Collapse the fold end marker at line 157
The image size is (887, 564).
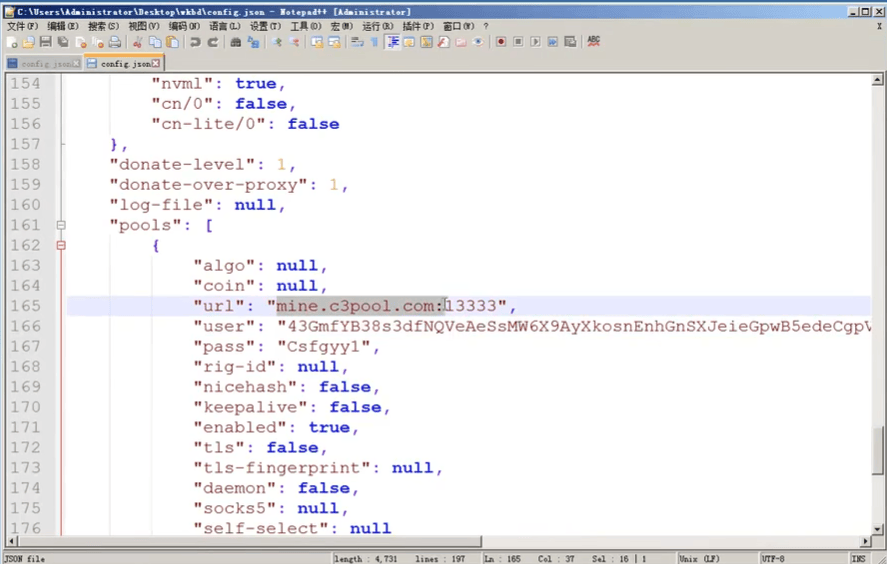[x=62, y=144]
